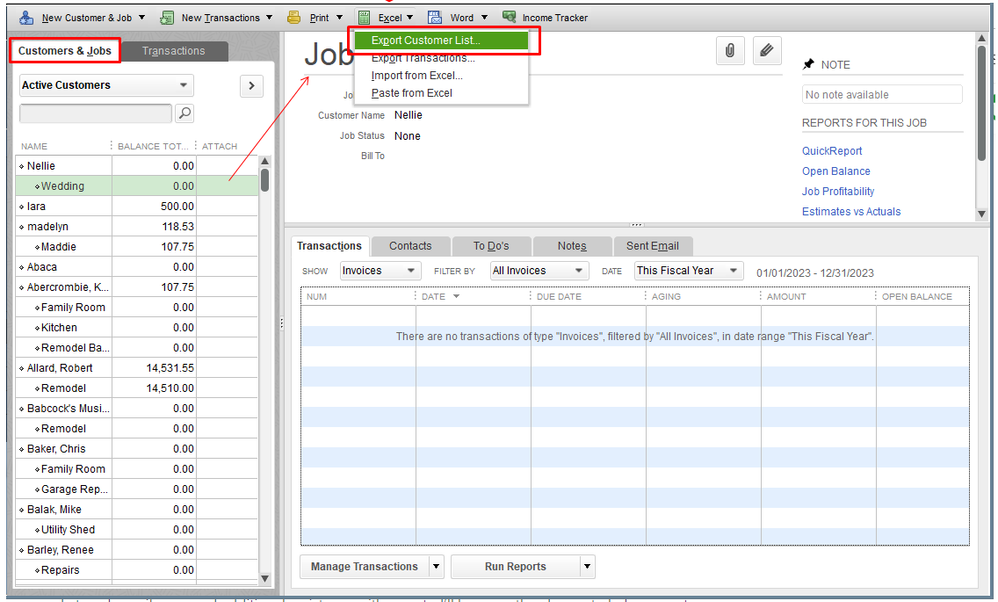Open New Transactions dropdown arrow
The height and width of the screenshot is (602, 998).
(269, 17)
